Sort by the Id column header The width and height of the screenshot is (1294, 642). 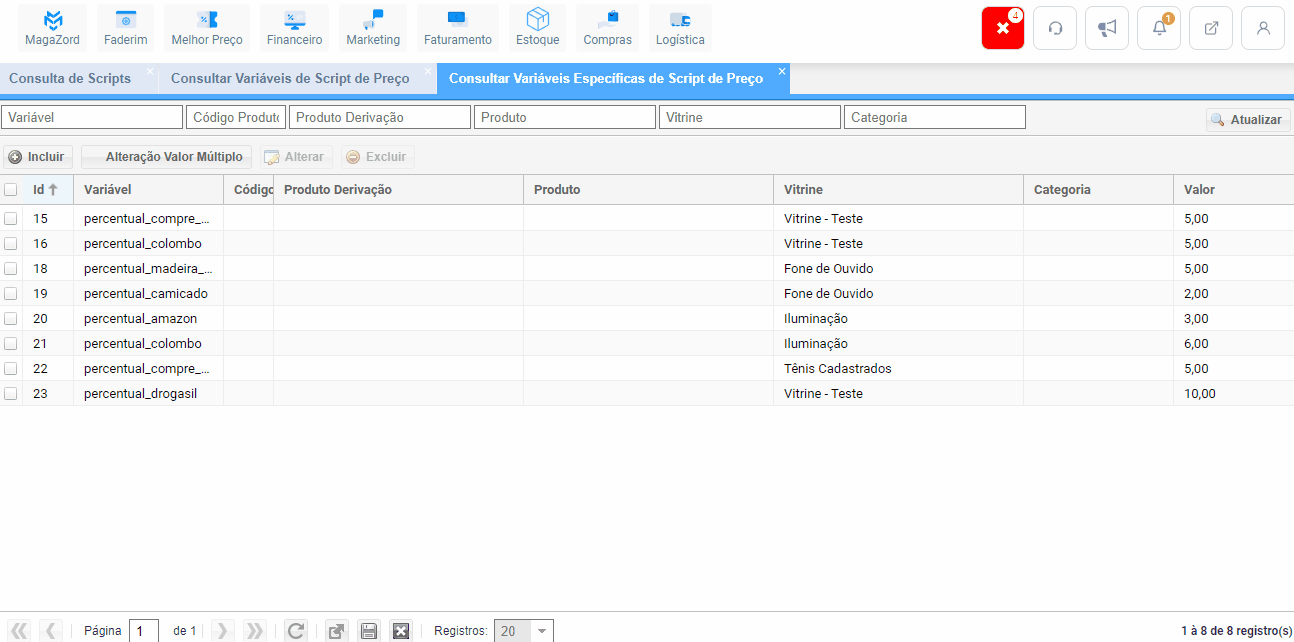[x=47, y=189]
